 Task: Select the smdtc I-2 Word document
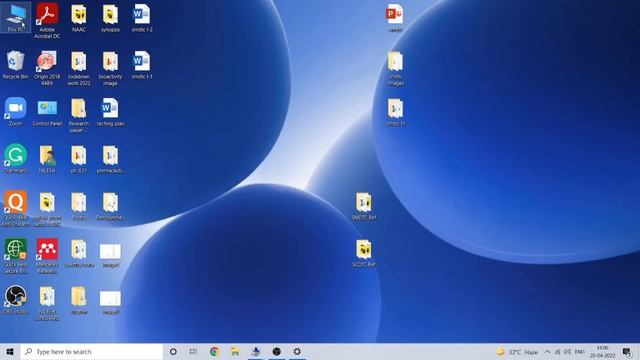(142, 18)
